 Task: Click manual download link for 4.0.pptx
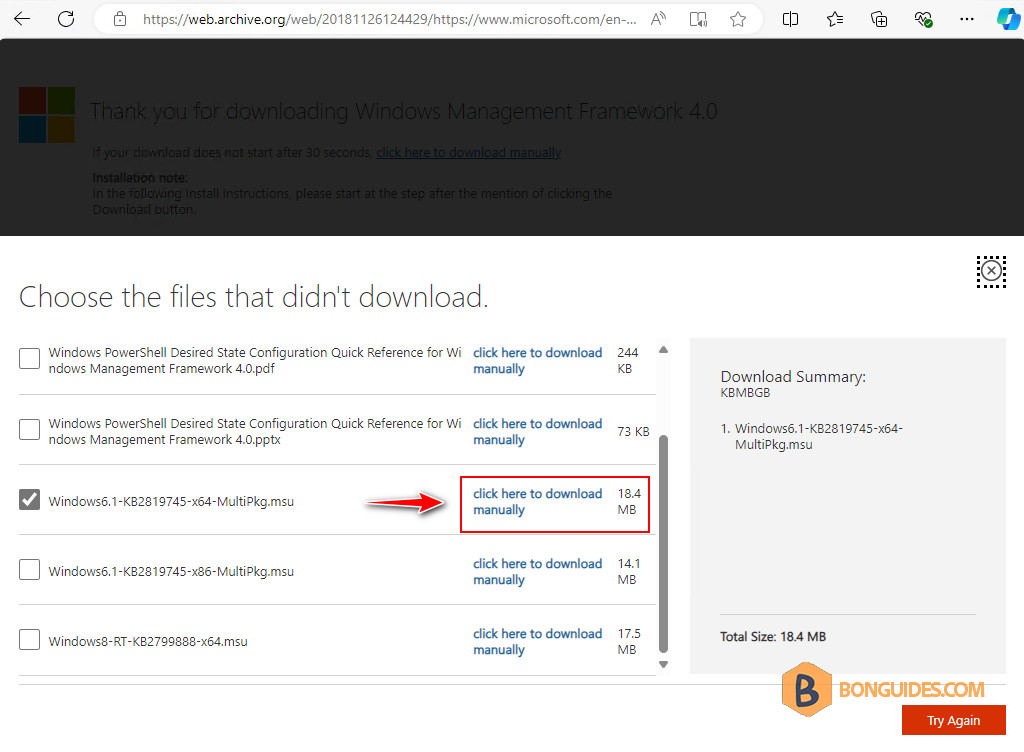(x=537, y=431)
